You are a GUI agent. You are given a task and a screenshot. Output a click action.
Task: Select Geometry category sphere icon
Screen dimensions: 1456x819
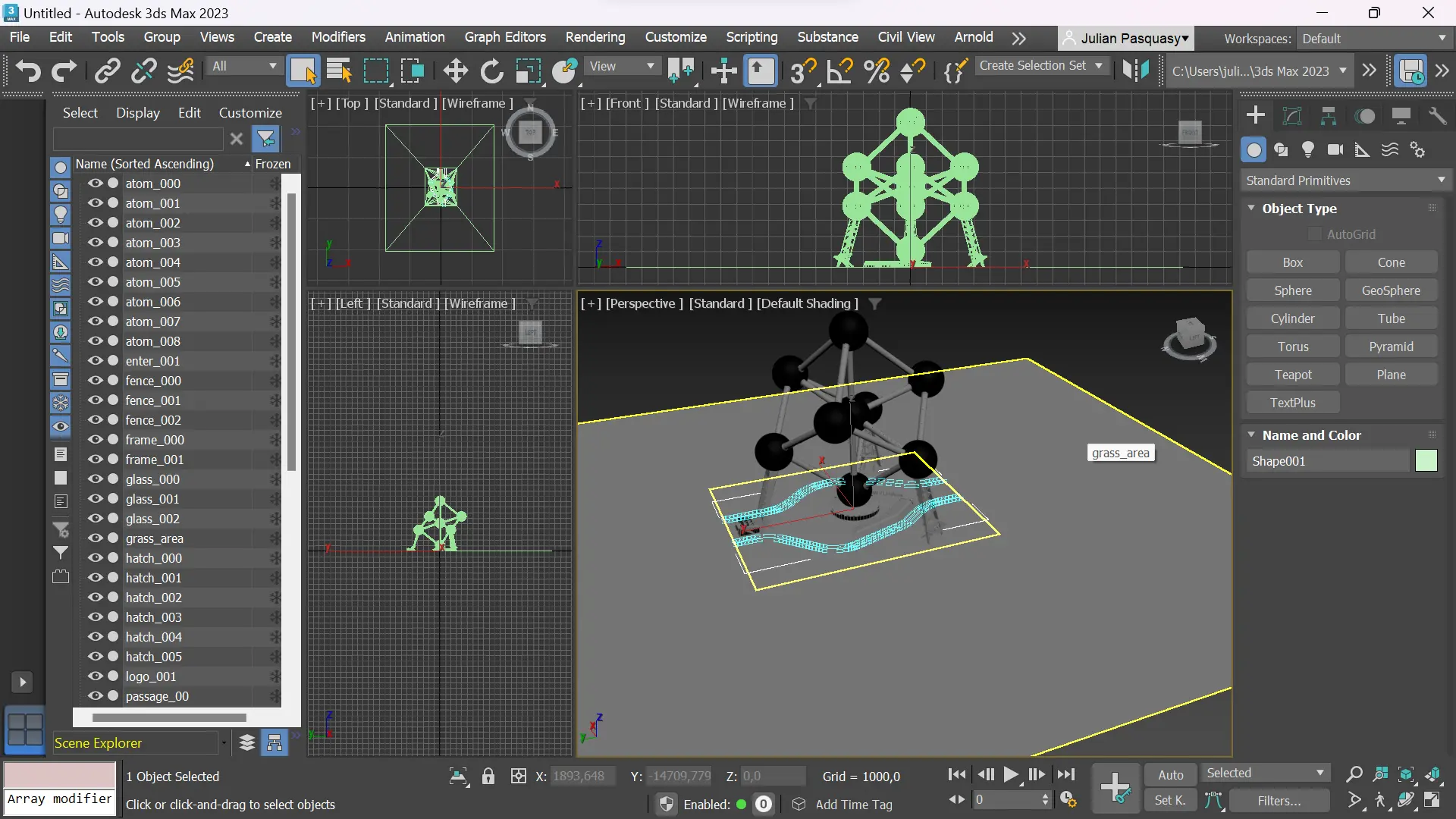tap(1254, 150)
